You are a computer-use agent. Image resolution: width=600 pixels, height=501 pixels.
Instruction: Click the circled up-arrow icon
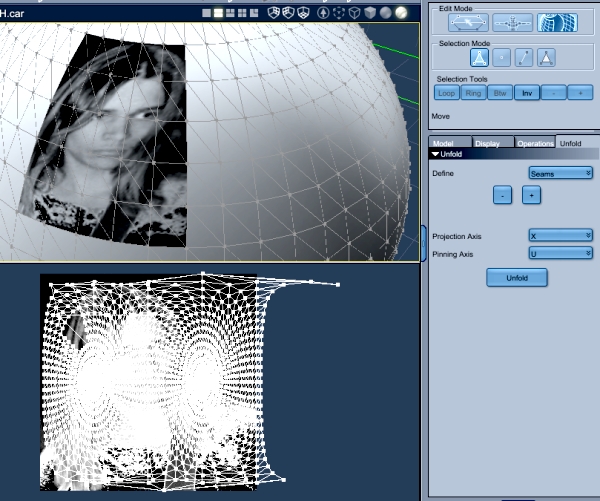click(x=323, y=13)
